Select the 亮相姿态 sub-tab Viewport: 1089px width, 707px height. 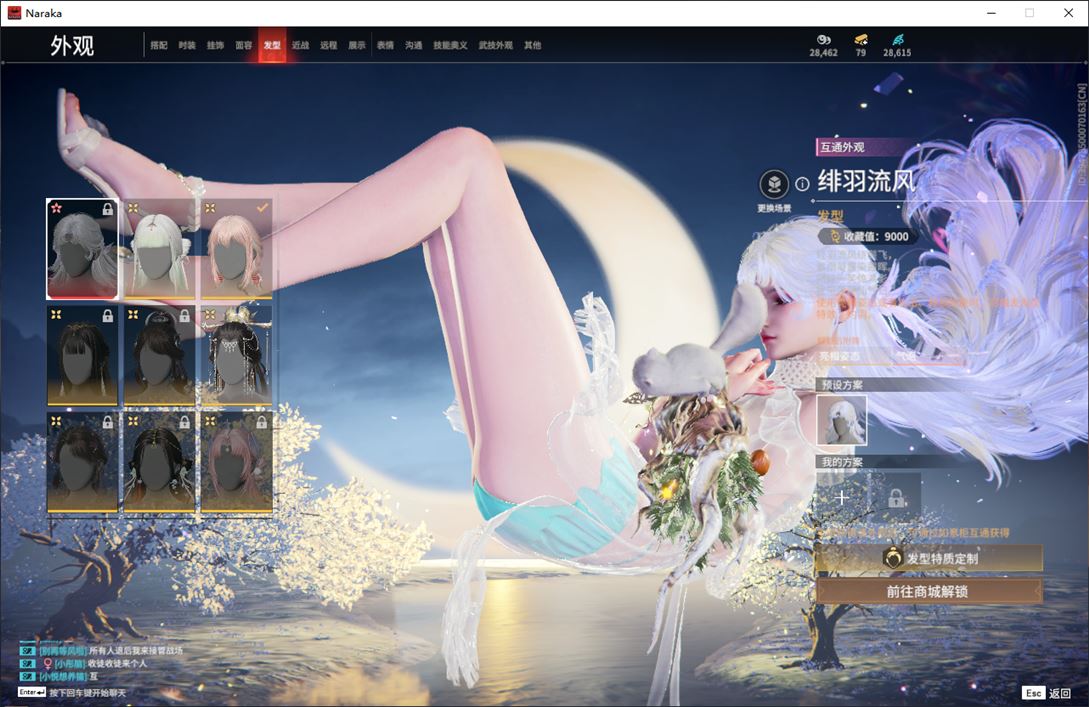pos(840,356)
